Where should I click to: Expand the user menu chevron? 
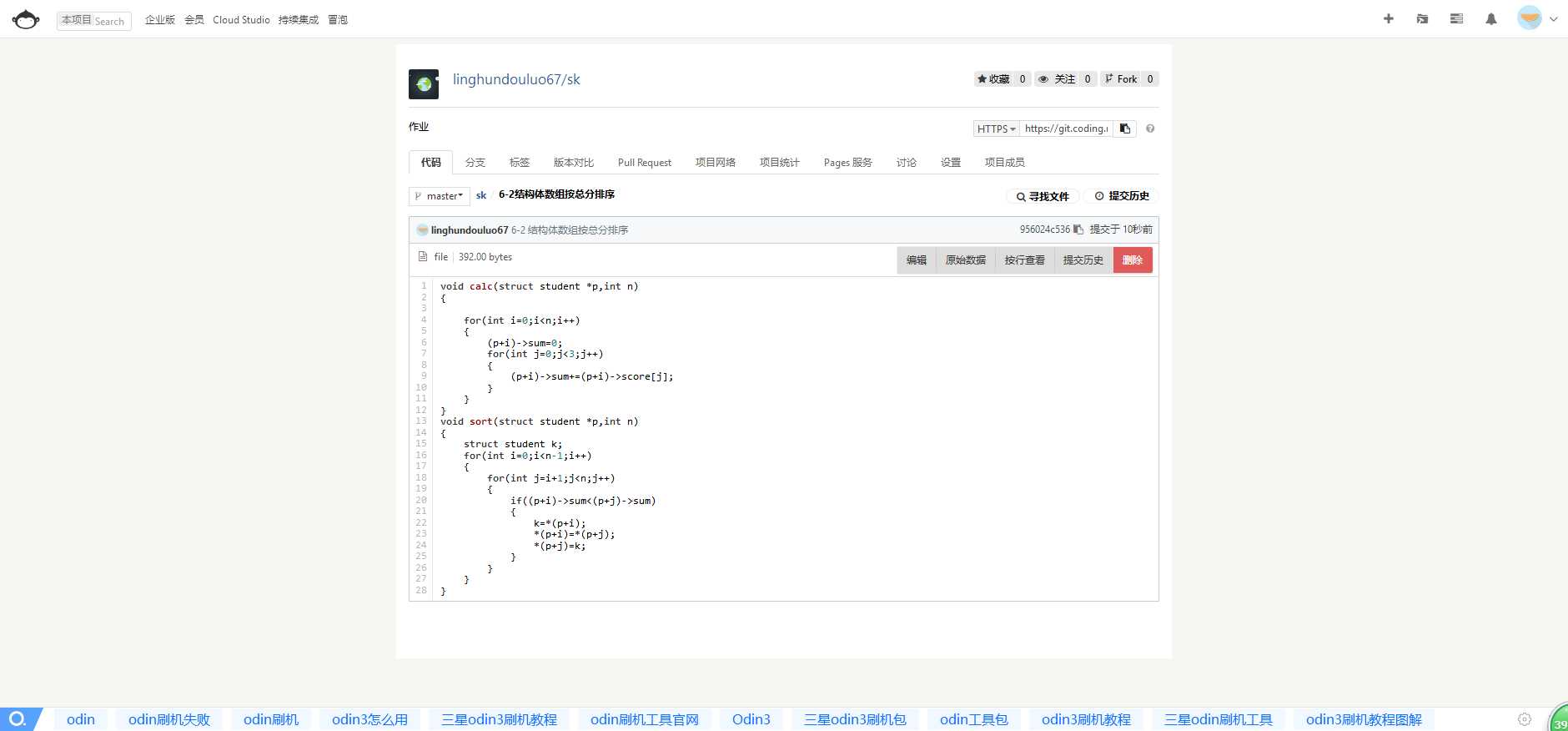coord(1553,19)
